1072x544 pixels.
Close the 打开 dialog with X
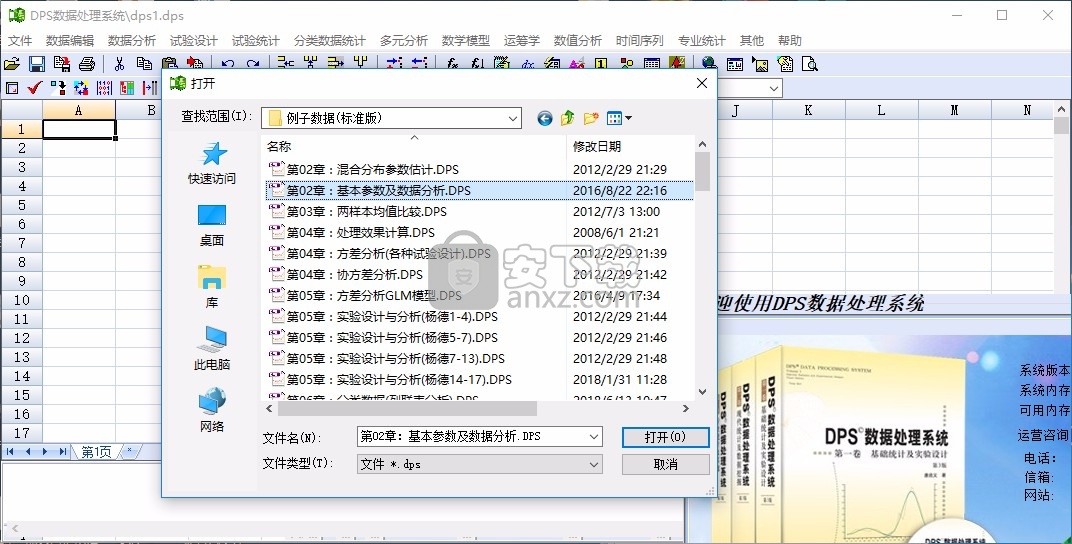(x=701, y=83)
